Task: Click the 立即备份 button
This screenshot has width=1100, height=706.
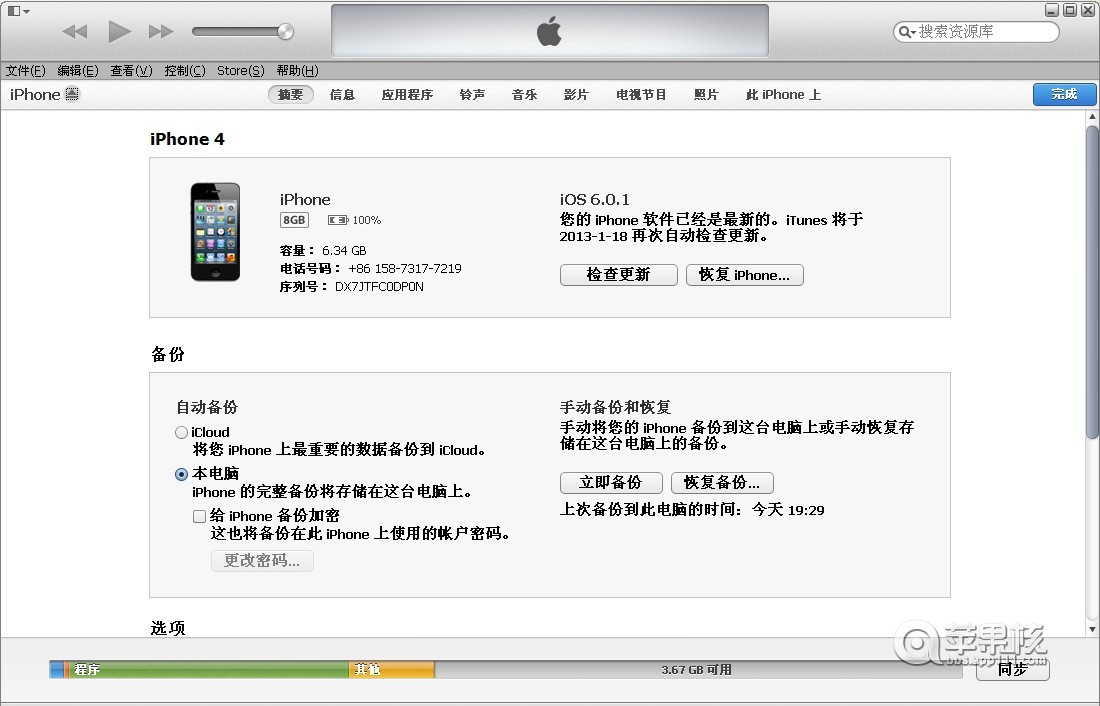Action: [x=611, y=483]
